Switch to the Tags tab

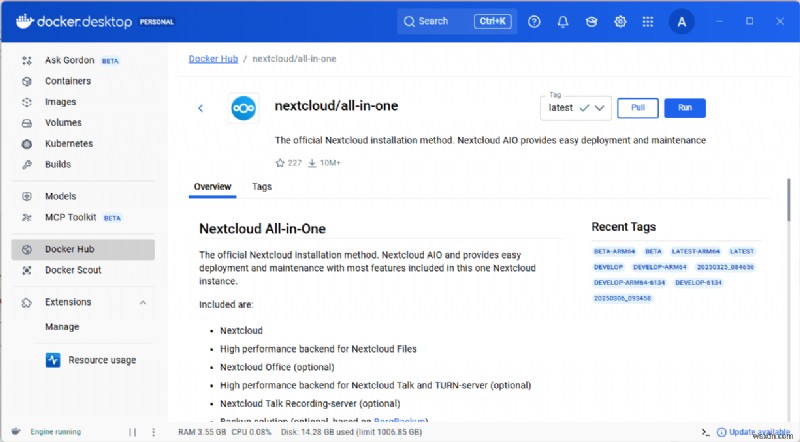[262, 187]
